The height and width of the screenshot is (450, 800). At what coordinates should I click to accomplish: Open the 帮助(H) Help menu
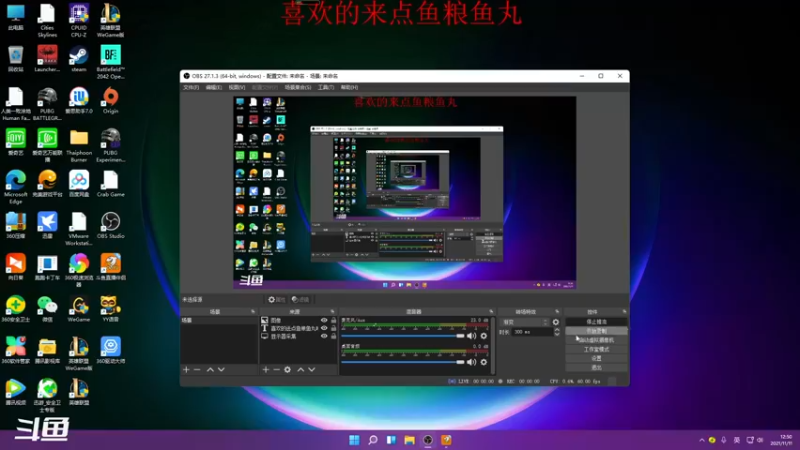[x=349, y=87]
